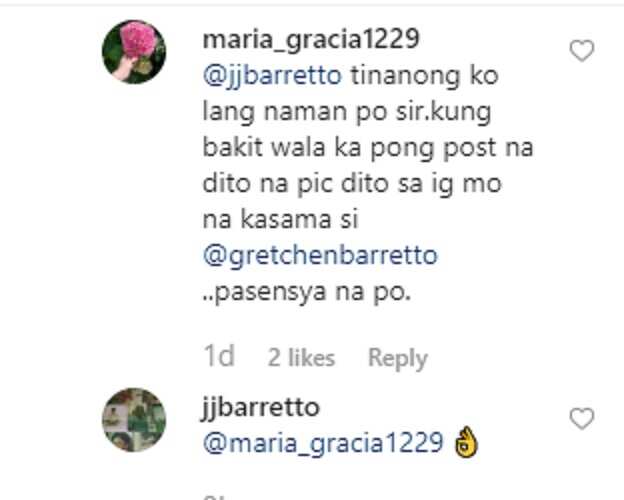Visit the jjbarretto username above the reply
This screenshot has height=500, width=624.
(x=261, y=408)
